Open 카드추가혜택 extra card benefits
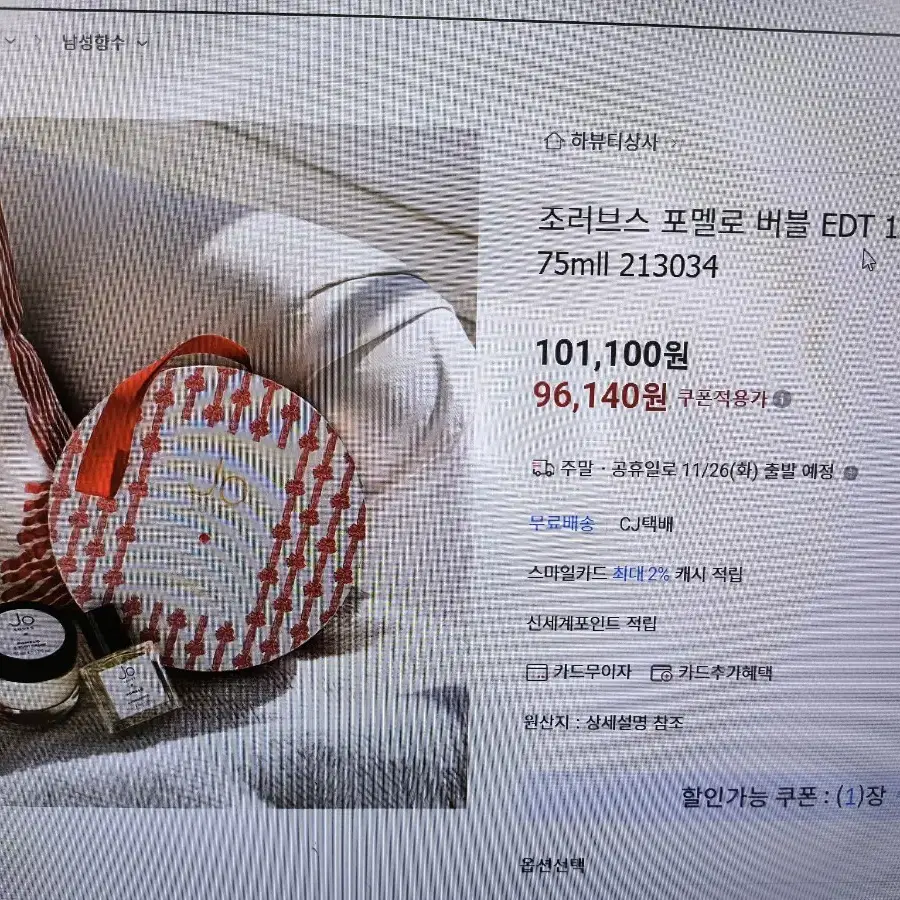The width and height of the screenshot is (900, 900). coord(724,672)
